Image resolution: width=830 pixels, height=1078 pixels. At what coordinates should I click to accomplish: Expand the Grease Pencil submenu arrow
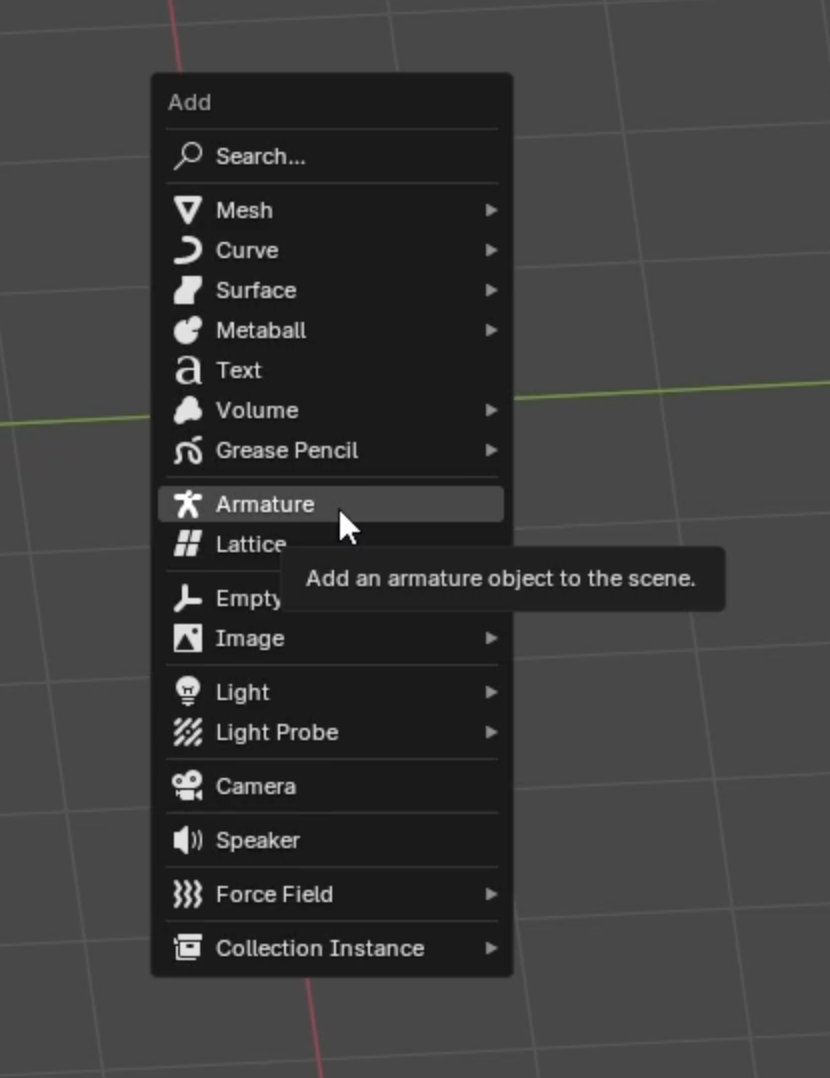[x=491, y=450]
